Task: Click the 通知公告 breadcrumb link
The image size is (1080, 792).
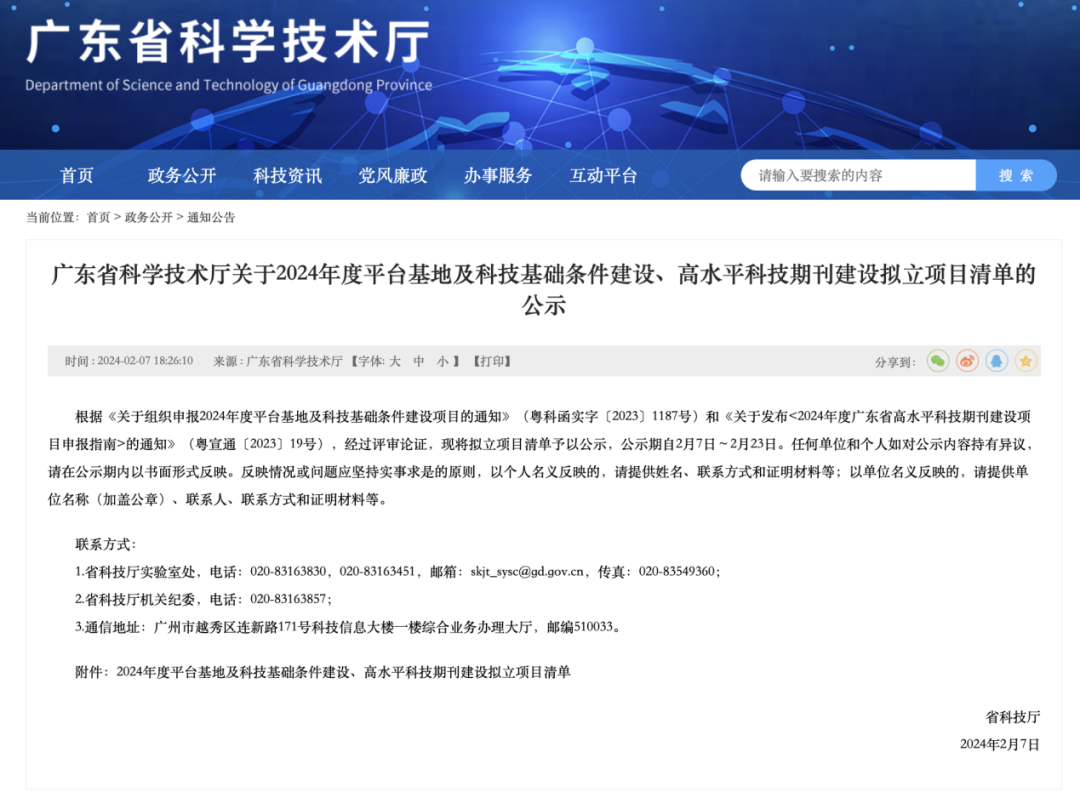Action: pyautogui.click(x=211, y=217)
